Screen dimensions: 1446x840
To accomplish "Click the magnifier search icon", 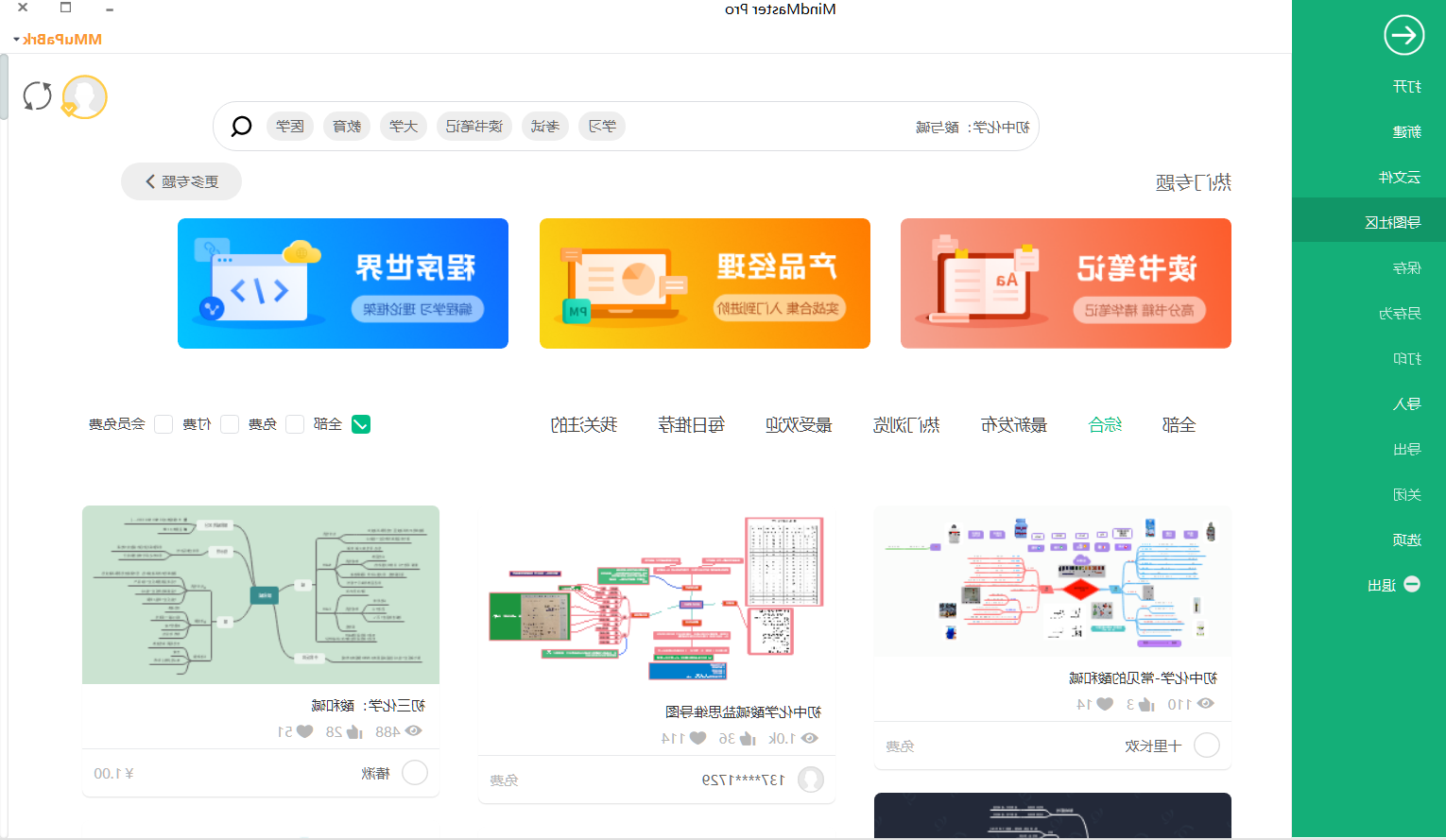I will [242, 126].
